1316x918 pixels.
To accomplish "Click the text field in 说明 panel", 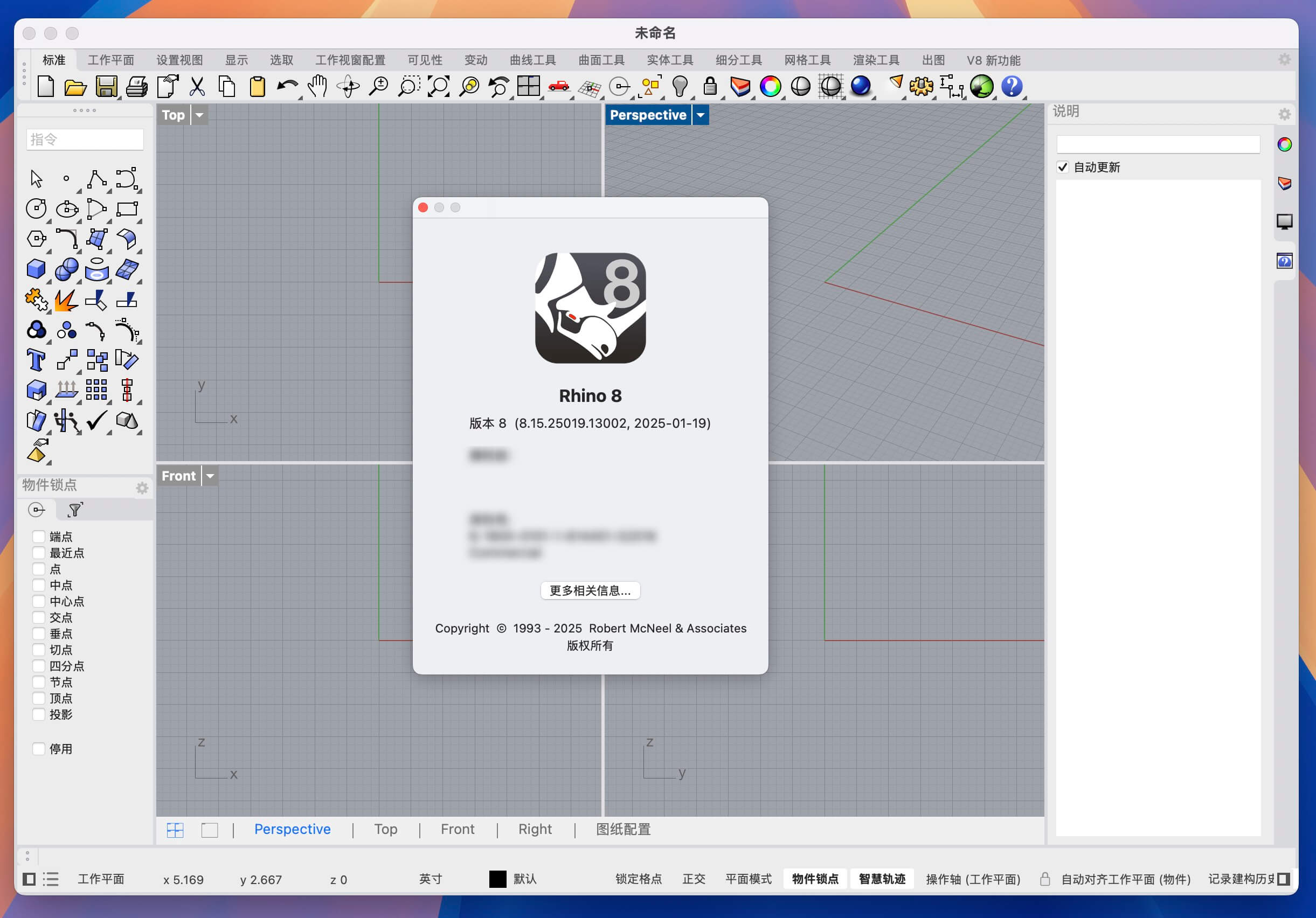I will pyautogui.click(x=1158, y=144).
